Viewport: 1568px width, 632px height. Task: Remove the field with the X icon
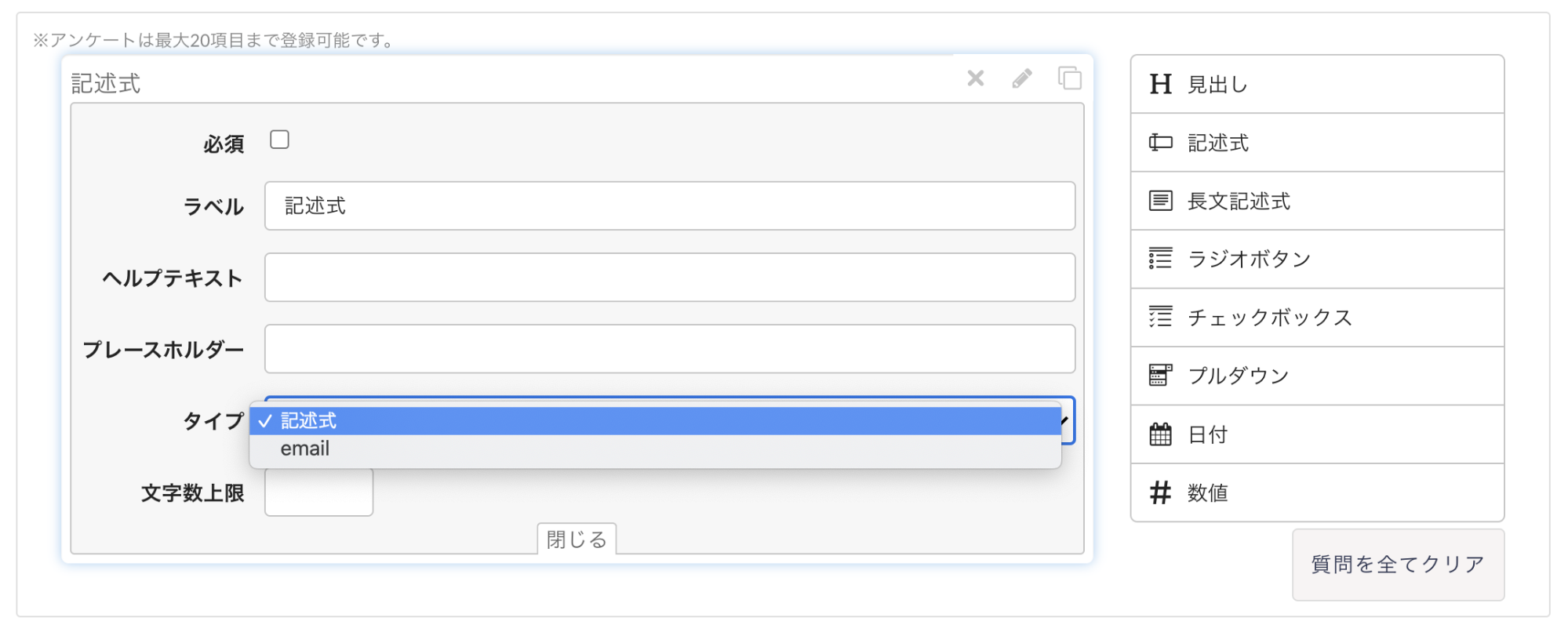(x=975, y=78)
